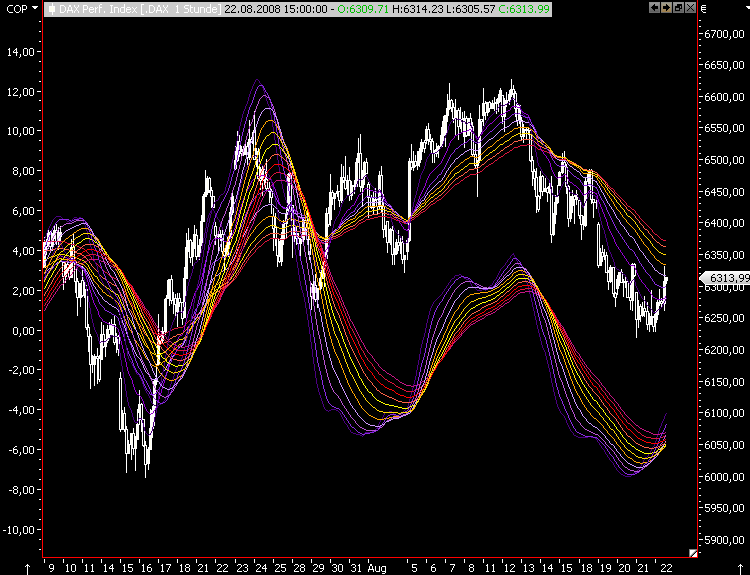Click the right arrow button in chart header
This screenshot has width=750, height=575.
tap(665, 7)
